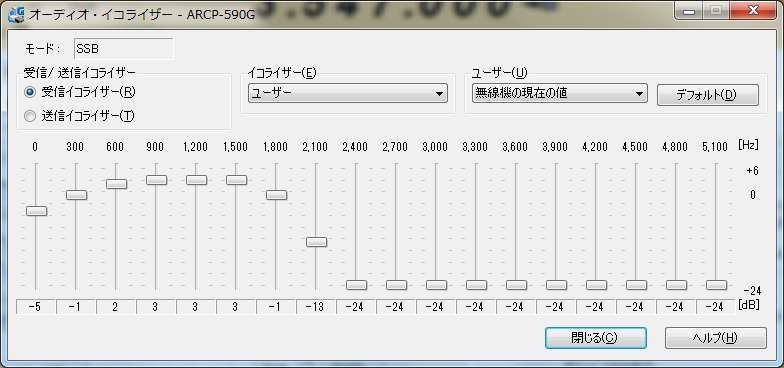
Task: Click the 600 Hz slider thumb
Action: (116, 184)
